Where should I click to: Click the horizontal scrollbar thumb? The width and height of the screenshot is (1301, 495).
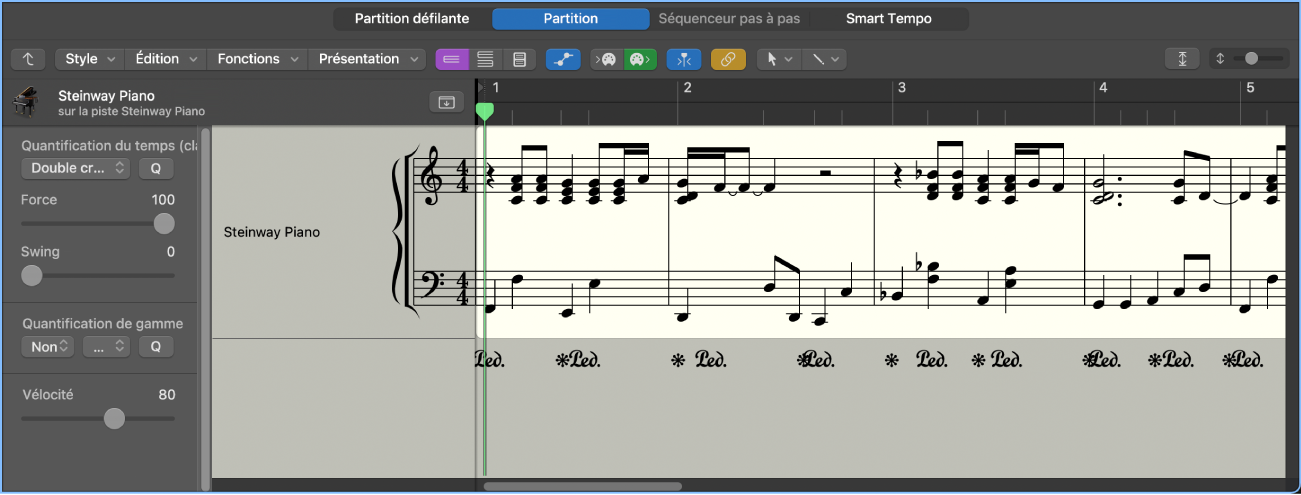pyautogui.click(x=582, y=487)
